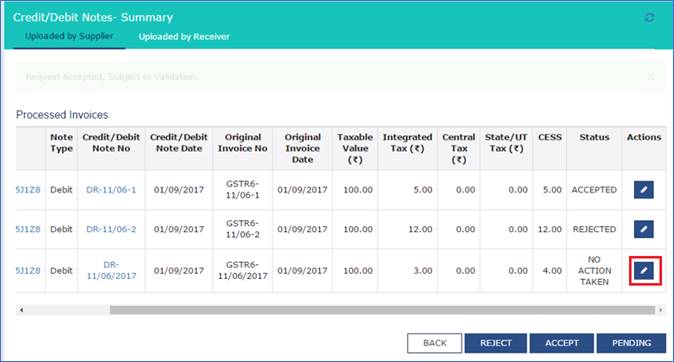Dismiss the Request Accepted message close icon
Image resolution: width=674 pixels, height=362 pixels.
tap(651, 77)
